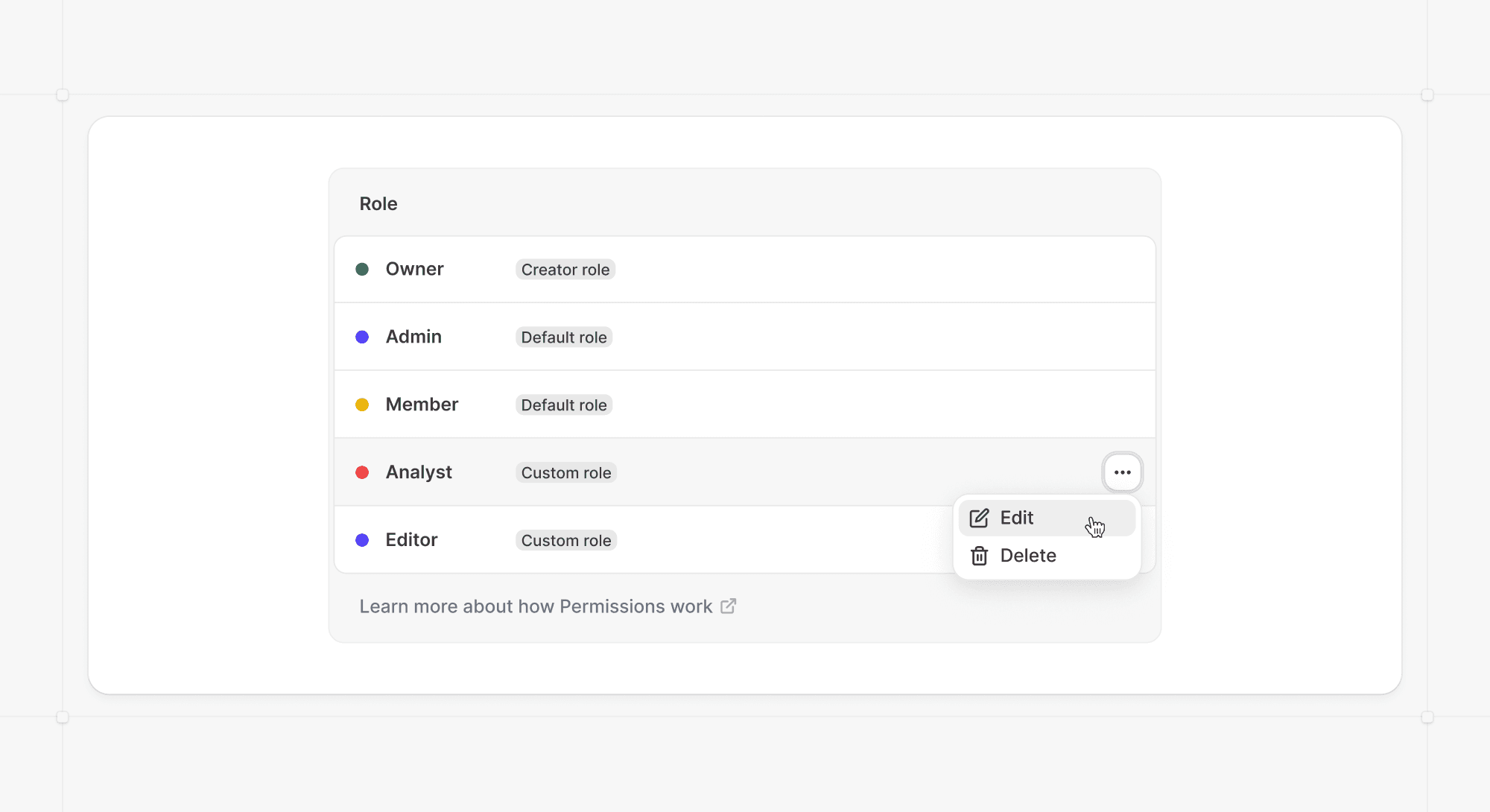1490x812 pixels.
Task: Select the Admin role name
Action: point(413,337)
